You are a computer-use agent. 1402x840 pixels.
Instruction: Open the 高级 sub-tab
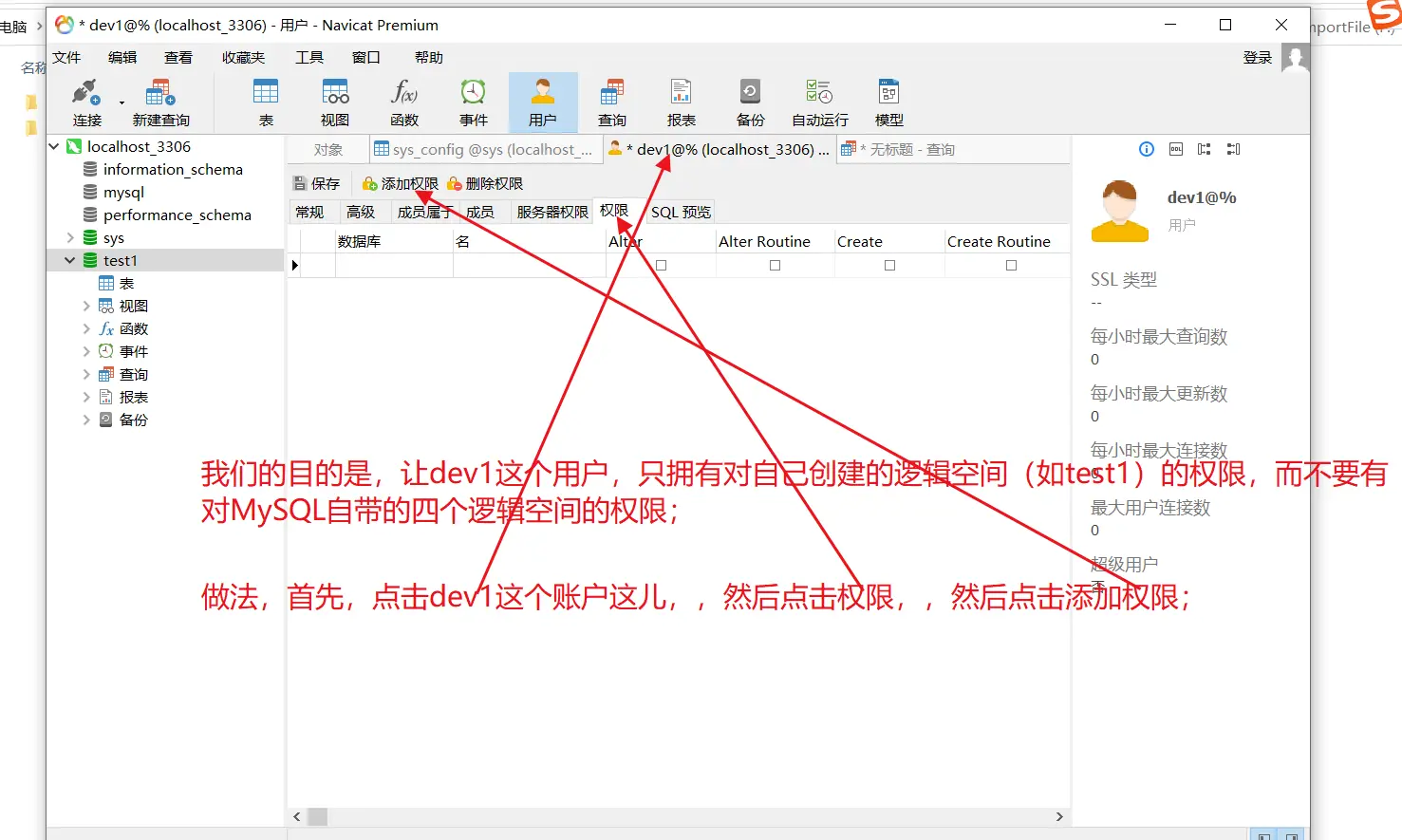[x=361, y=212]
